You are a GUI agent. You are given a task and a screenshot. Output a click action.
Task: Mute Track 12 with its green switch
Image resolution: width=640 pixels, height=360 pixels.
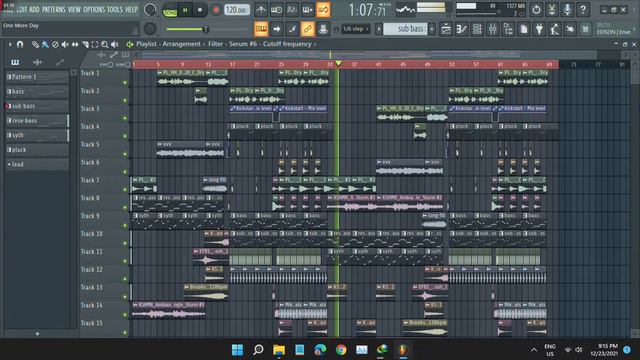(125, 279)
